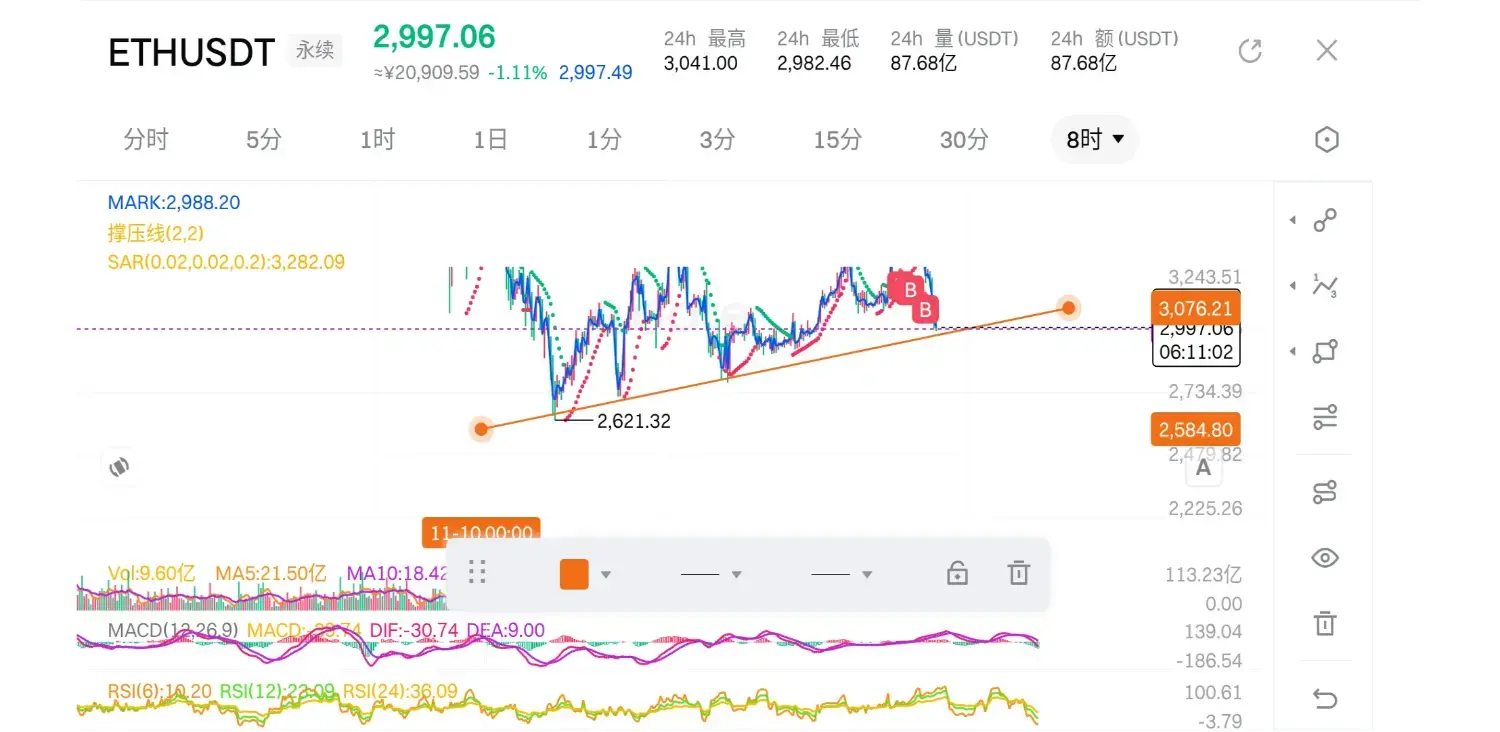The height and width of the screenshot is (732, 1500).
Task: Switch to the 1时 timeframe
Action: coord(377,140)
